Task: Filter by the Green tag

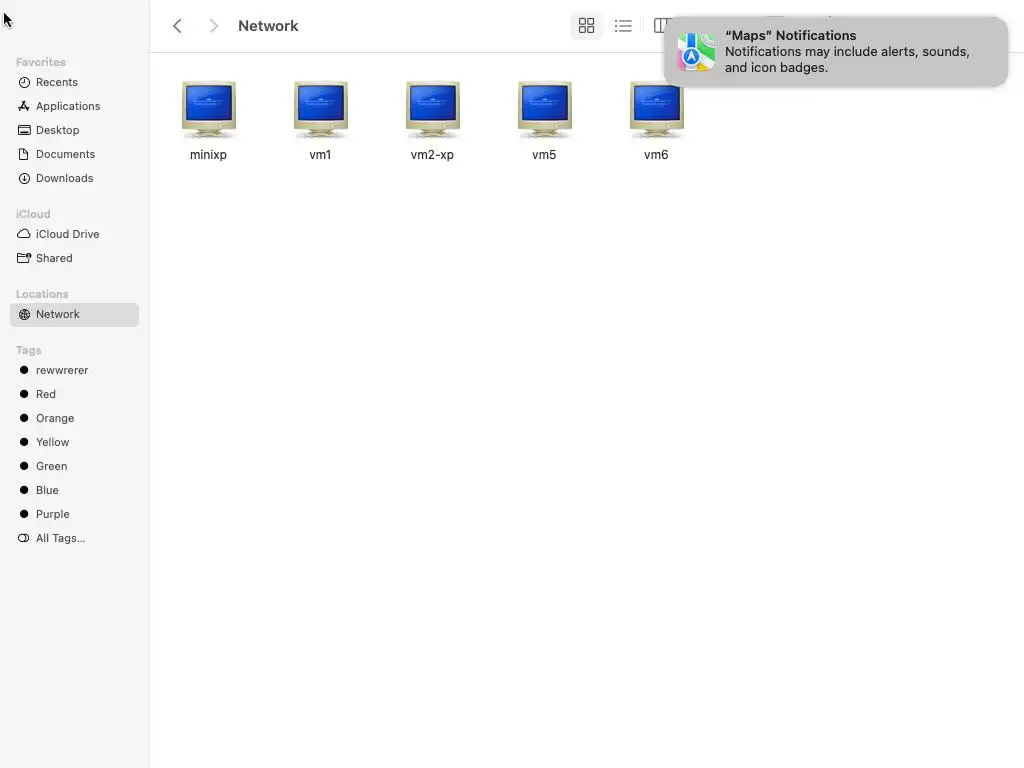Action: click(74, 466)
